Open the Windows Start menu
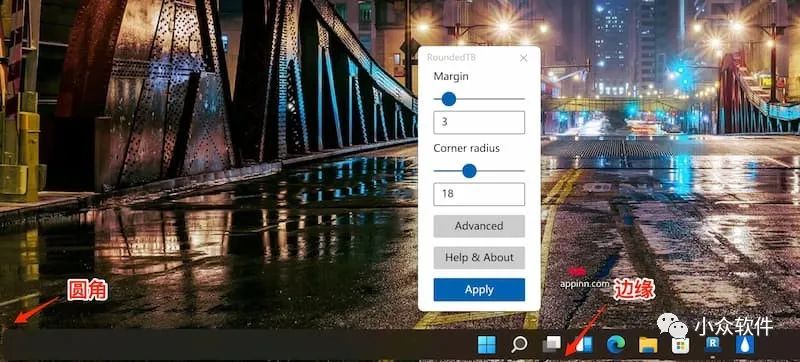 pyautogui.click(x=487, y=345)
